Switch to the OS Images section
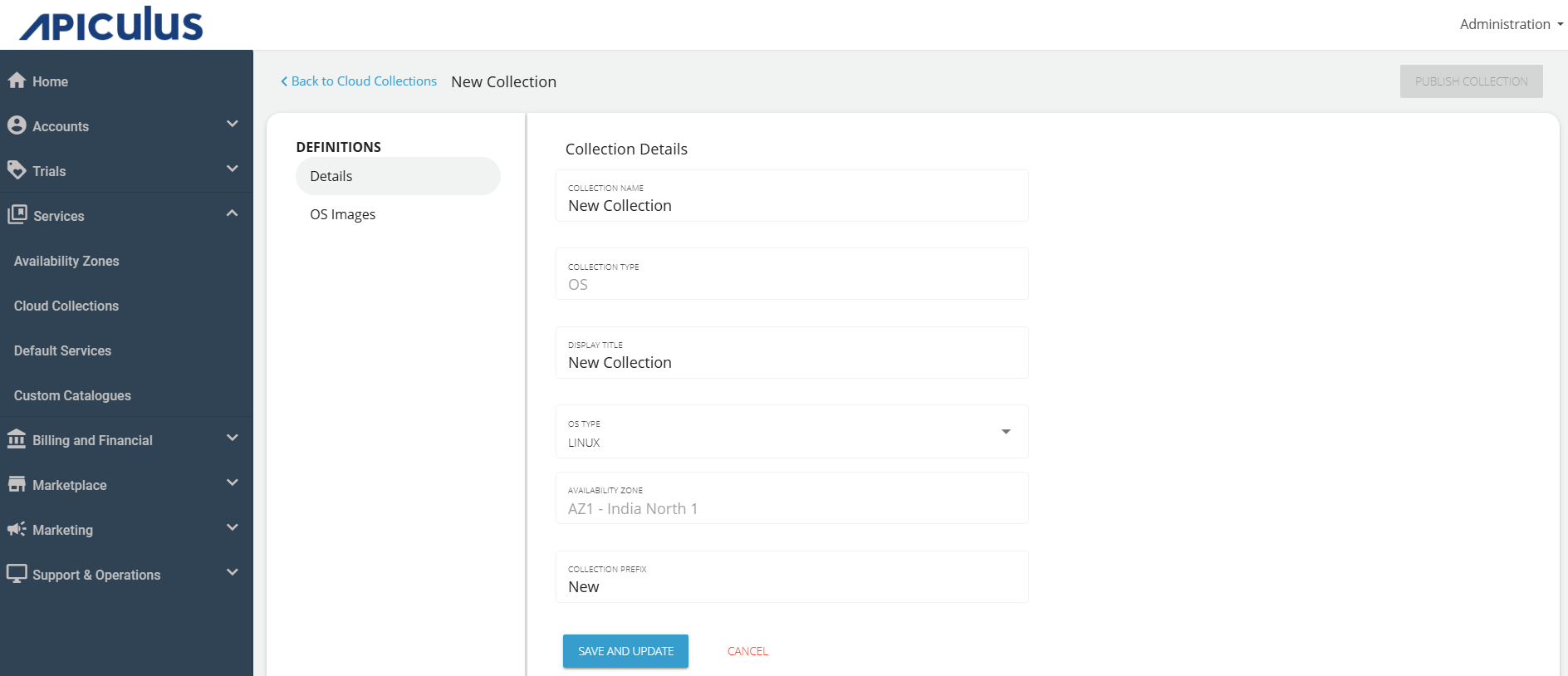The image size is (1568, 676). click(342, 214)
